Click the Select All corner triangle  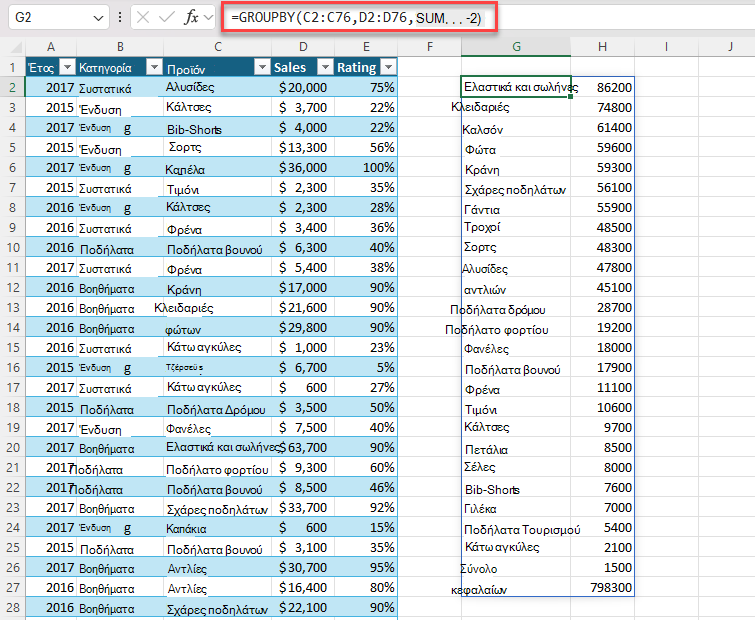[x=16, y=47]
